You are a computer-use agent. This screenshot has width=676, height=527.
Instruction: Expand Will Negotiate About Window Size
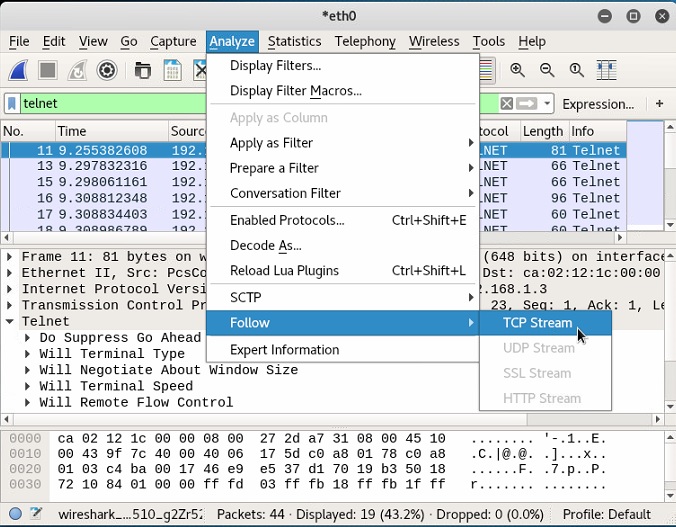pos(27,370)
